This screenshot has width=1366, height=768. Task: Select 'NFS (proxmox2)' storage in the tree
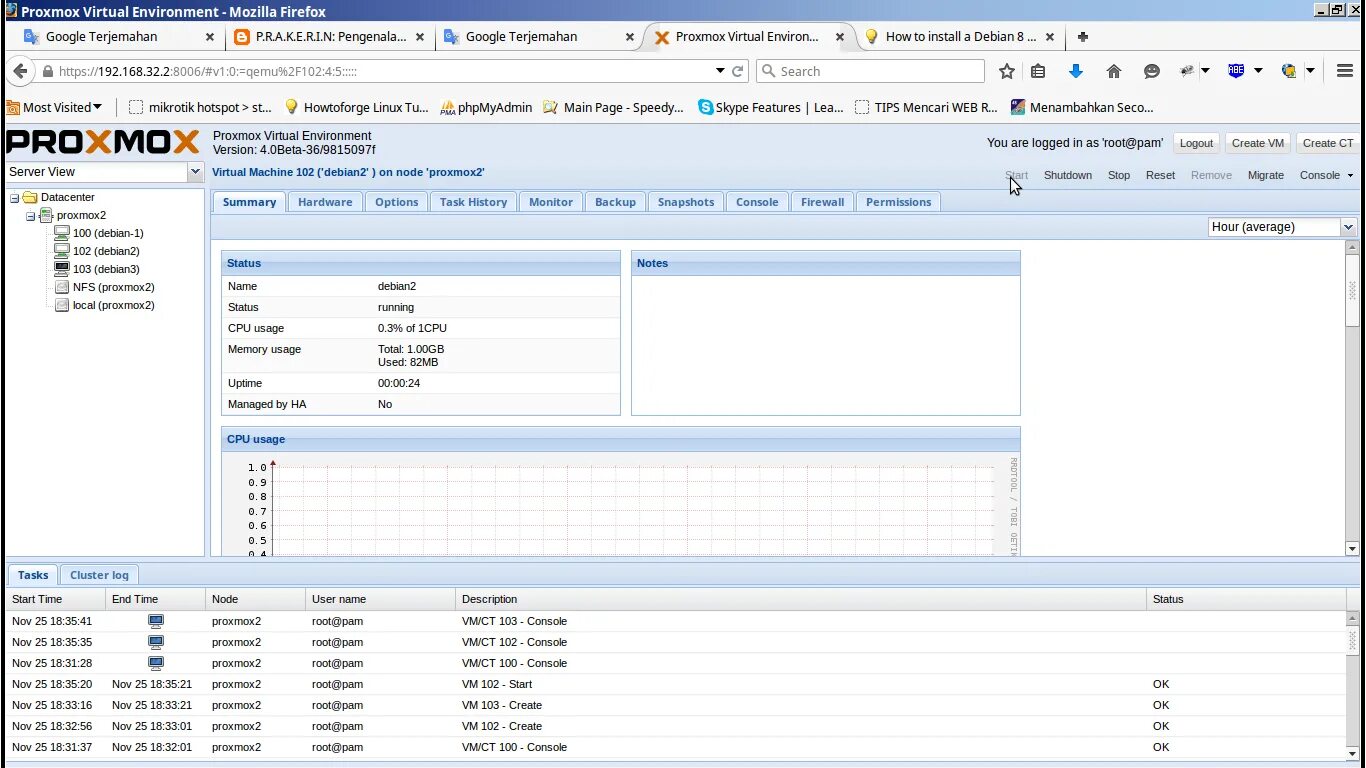tap(113, 287)
